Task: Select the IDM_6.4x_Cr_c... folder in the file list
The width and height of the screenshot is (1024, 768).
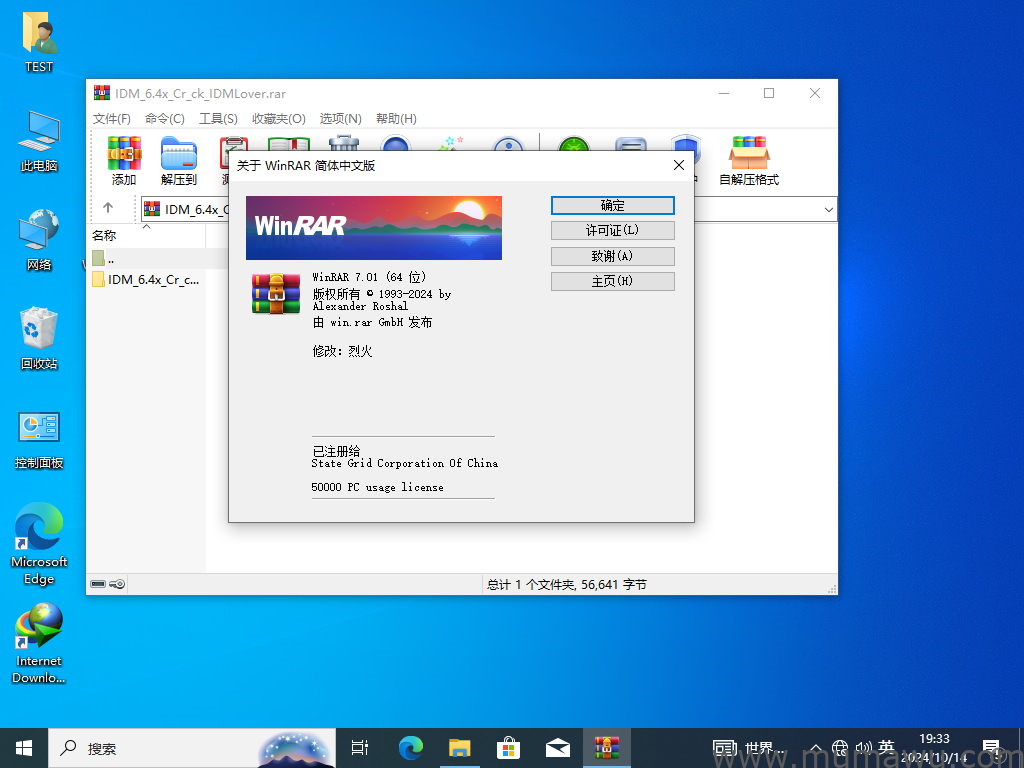Action: [152, 280]
